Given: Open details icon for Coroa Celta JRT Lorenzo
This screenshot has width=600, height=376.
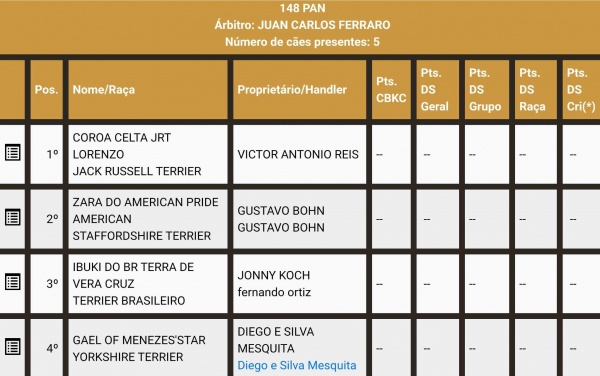Looking at the screenshot, I should tap(12, 153).
